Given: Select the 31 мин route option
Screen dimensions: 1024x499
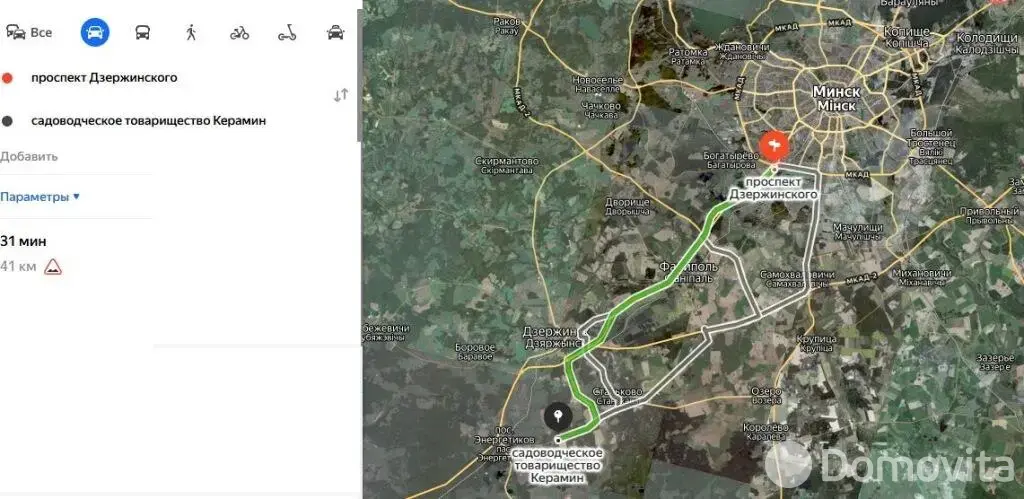Looking at the screenshot, I should pos(24,241).
